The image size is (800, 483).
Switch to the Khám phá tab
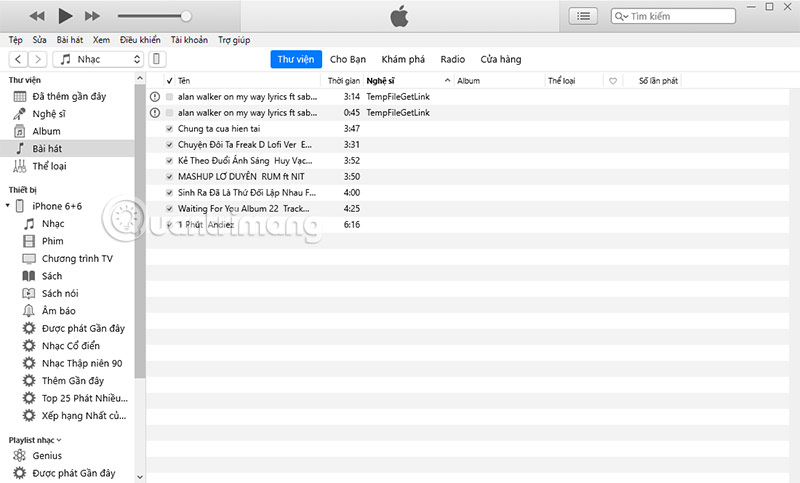pos(403,59)
